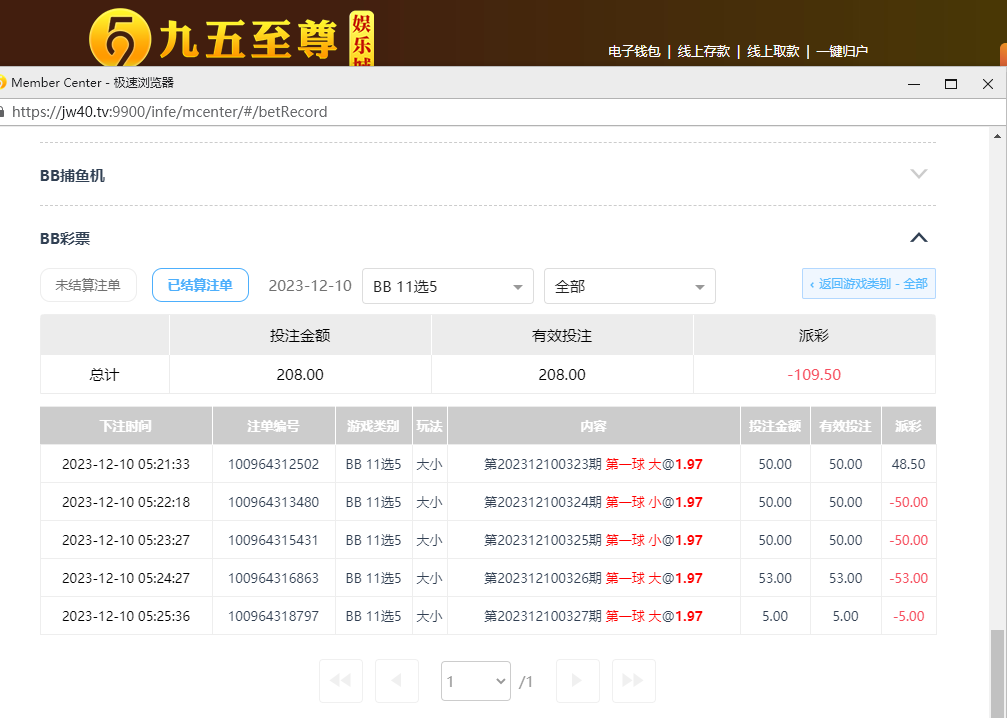Click timestamp 2023-12-10 05:25:36
The height and width of the screenshot is (718, 1007).
click(x=126, y=616)
